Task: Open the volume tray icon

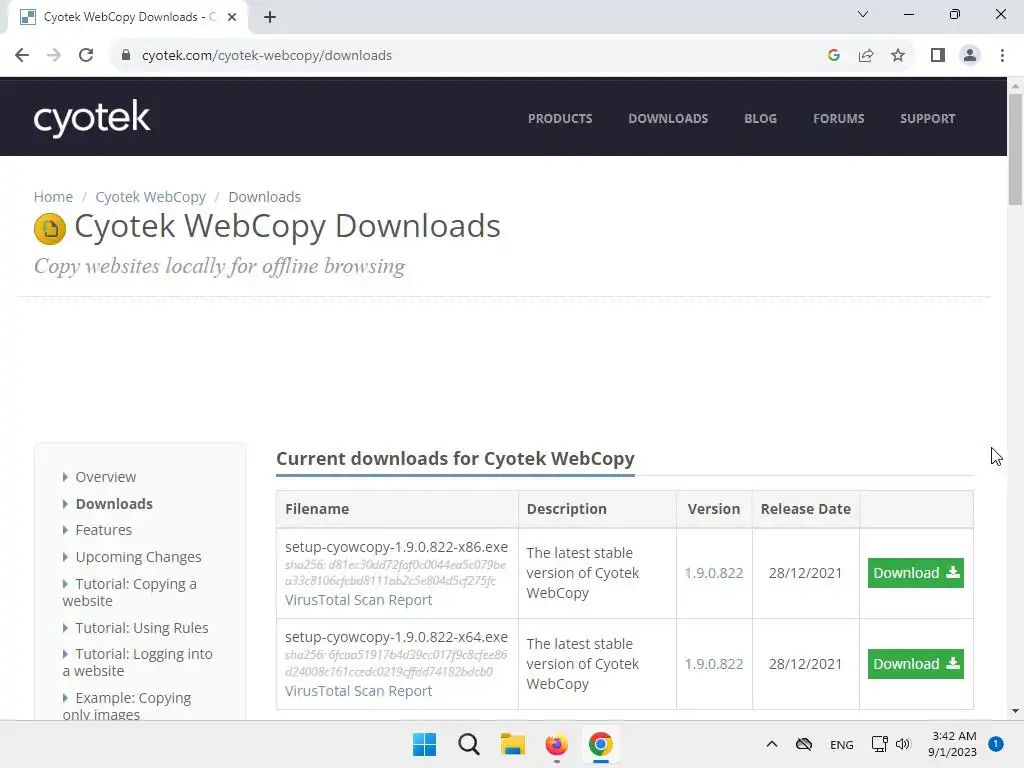Action: [903, 744]
